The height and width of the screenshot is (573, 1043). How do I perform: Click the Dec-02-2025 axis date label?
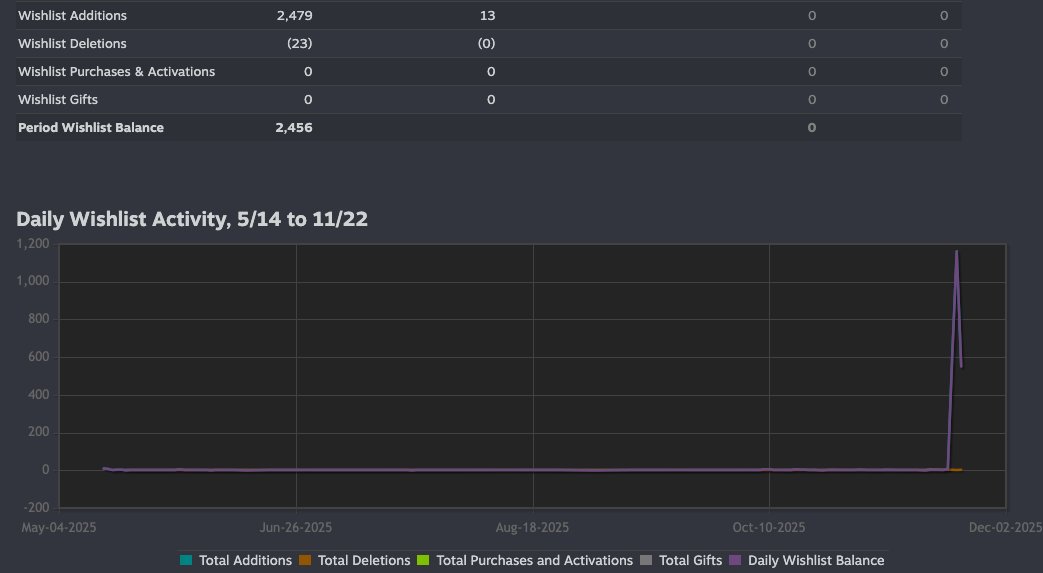[x=1006, y=528]
